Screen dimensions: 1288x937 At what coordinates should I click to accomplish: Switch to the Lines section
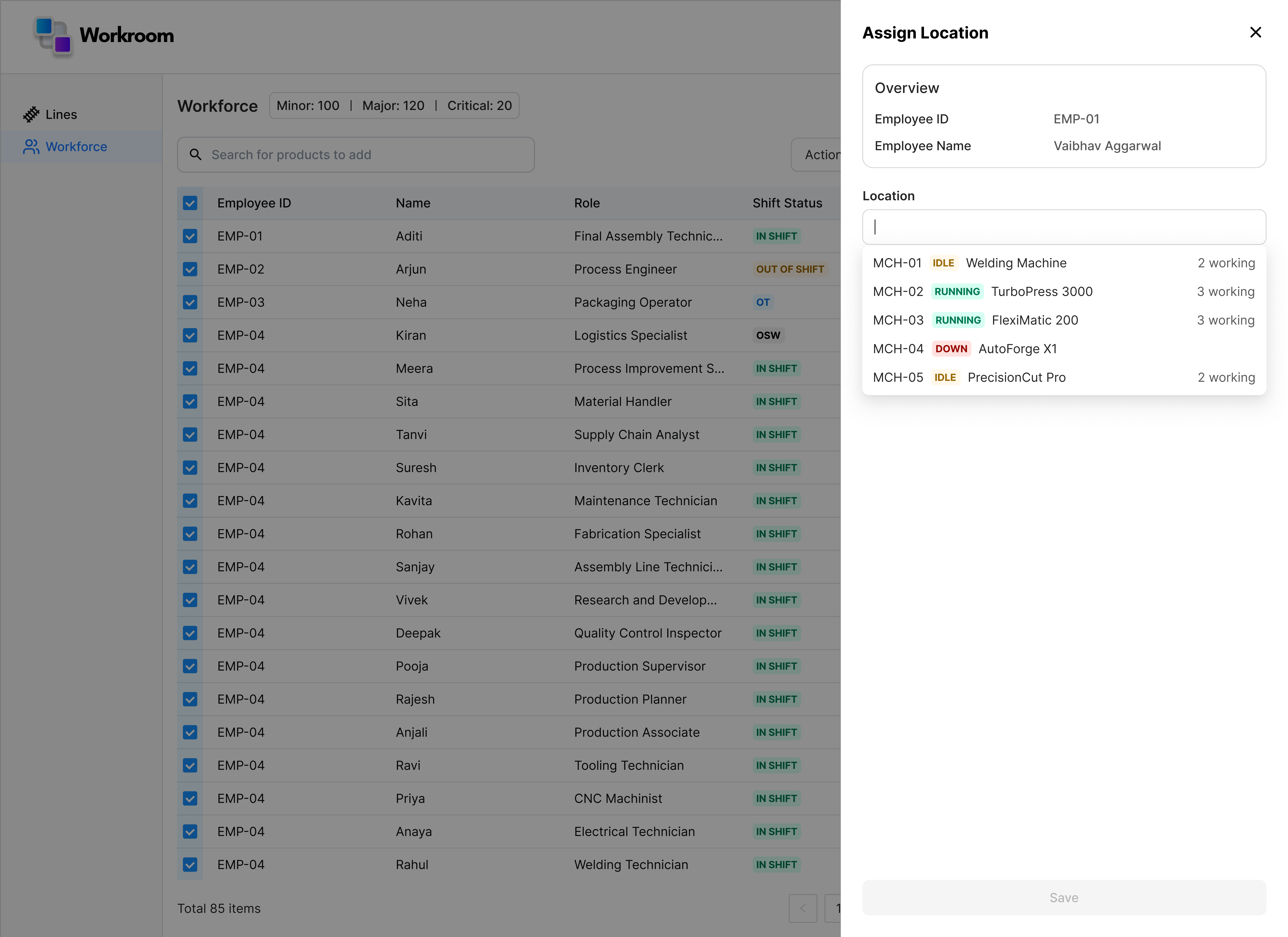coord(61,114)
